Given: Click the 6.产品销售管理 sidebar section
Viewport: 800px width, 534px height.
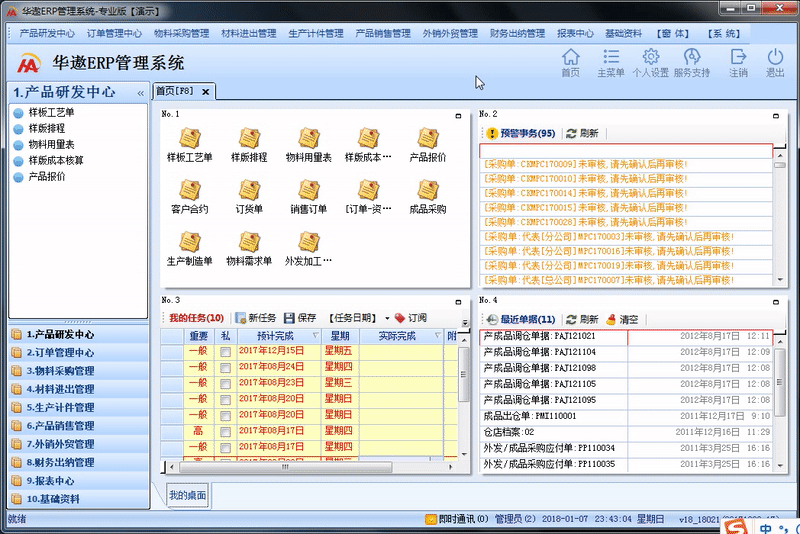Looking at the screenshot, I should click(79, 426).
